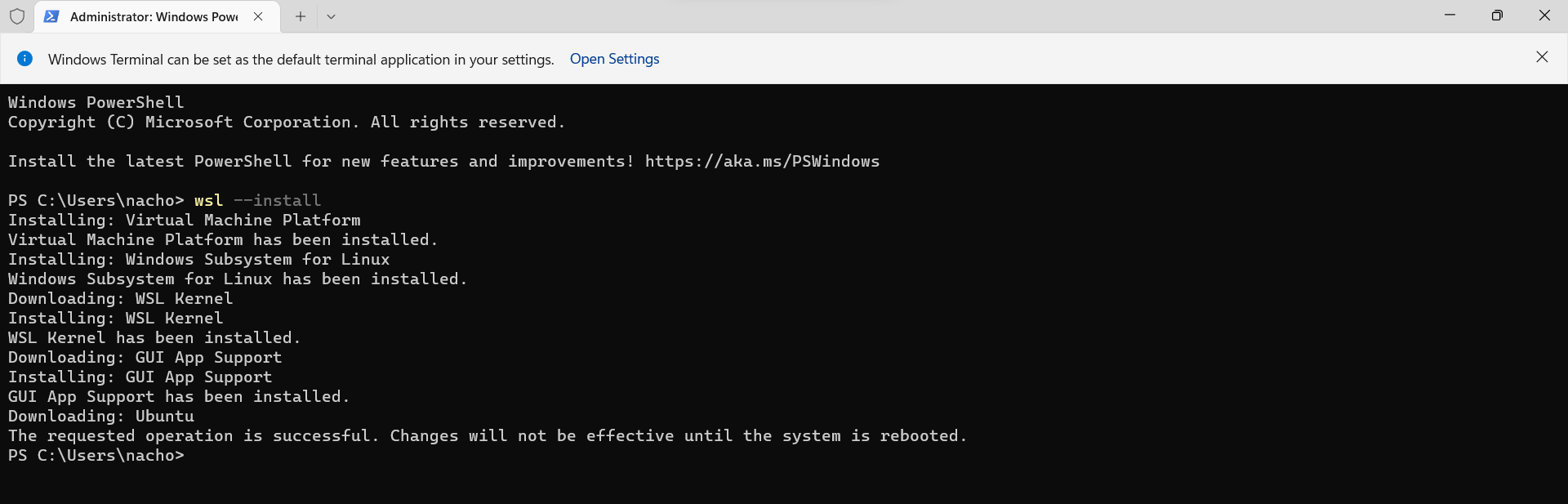Click the last PS C:\Users\nacho> prompt line

pos(96,455)
